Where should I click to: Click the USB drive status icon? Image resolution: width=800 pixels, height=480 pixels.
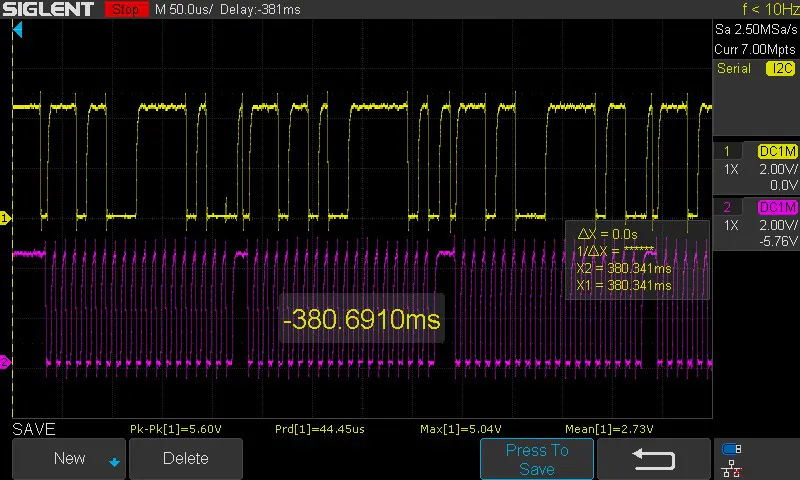point(732,449)
